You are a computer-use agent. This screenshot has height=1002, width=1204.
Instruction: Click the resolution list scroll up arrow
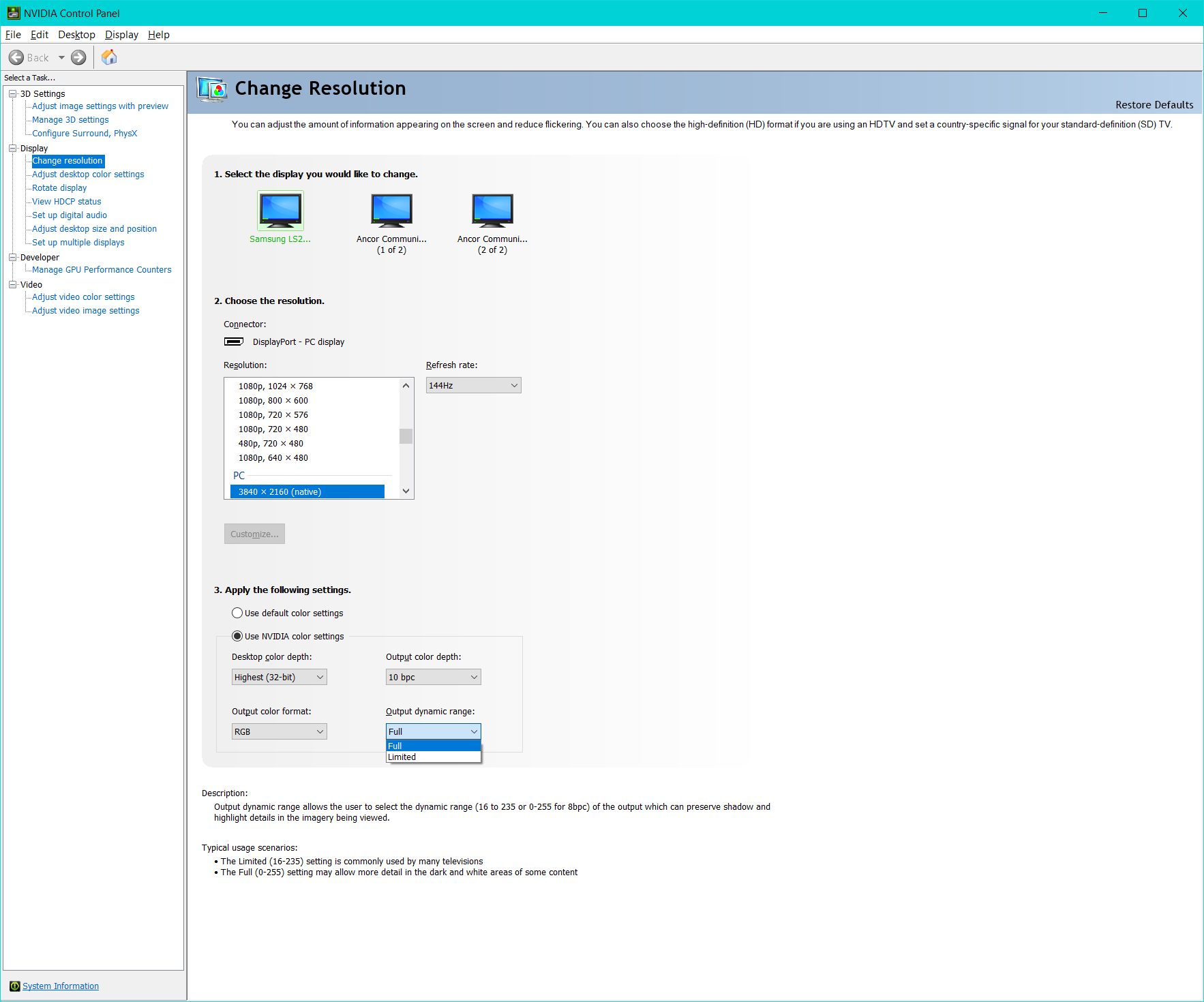click(406, 385)
